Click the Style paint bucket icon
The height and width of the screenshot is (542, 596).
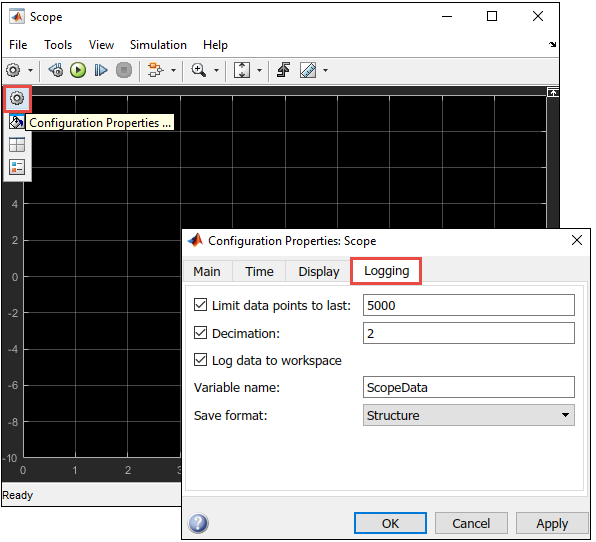point(16,122)
